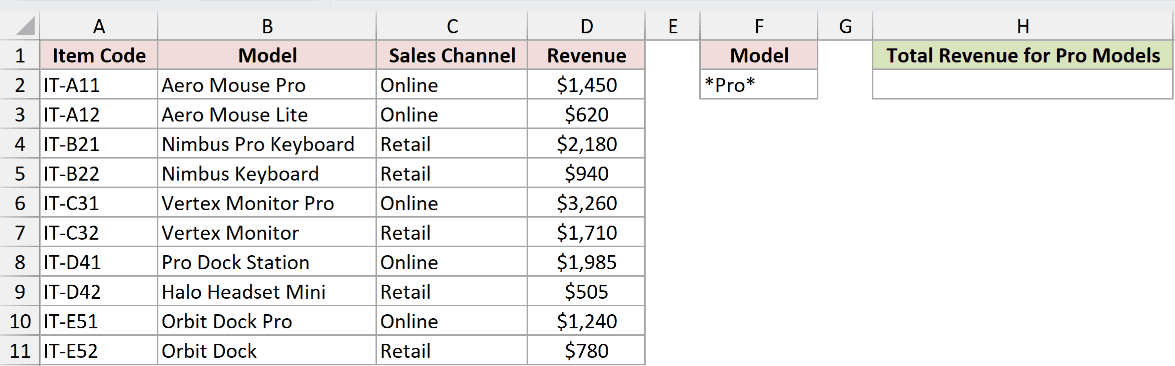Image resolution: width=1175 pixels, height=366 pixels.
Task: Select cell Nimbus Pro Keyboard
Action: pyautogui.click(x=267, y=144)
